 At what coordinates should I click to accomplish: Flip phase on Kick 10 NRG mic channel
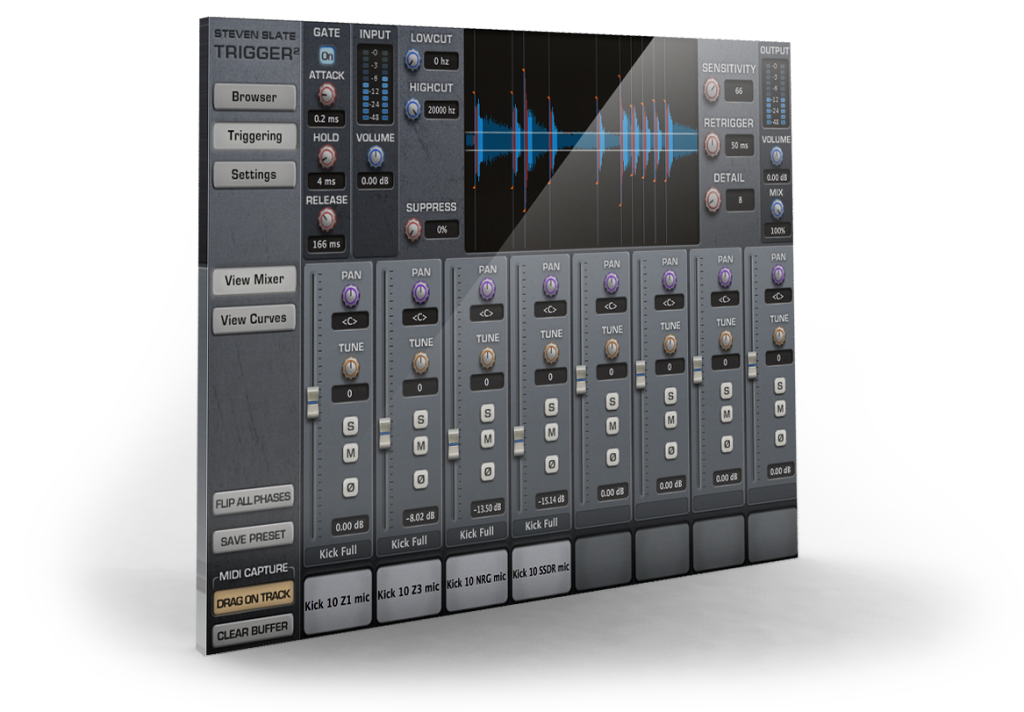[487, 472]
